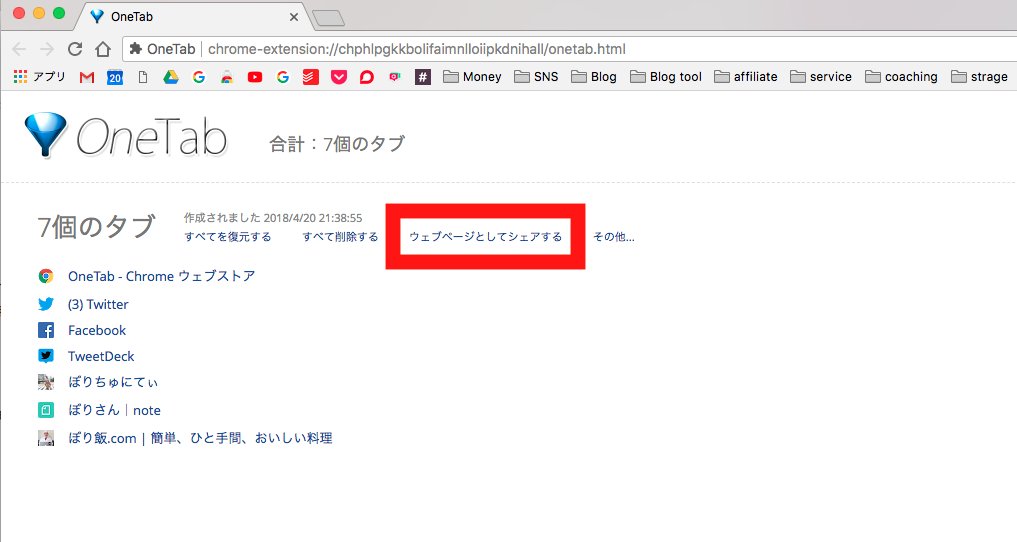The image size is (1017, 542).
Task: Open the ぽり飯.com saved tab link
Action: click(x=200, y=438)
